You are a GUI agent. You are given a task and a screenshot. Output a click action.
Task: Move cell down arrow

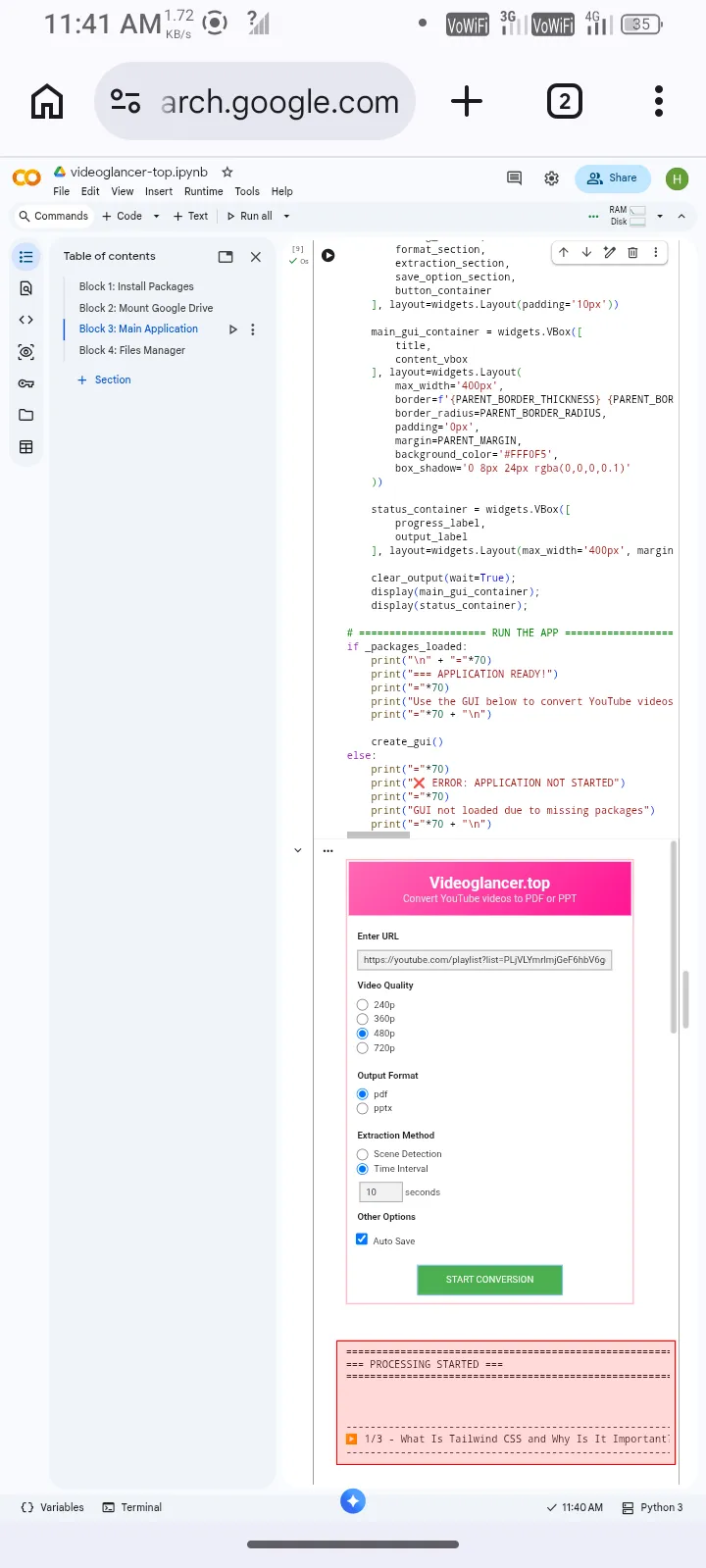pyautogui.click(x=586, y=252)
